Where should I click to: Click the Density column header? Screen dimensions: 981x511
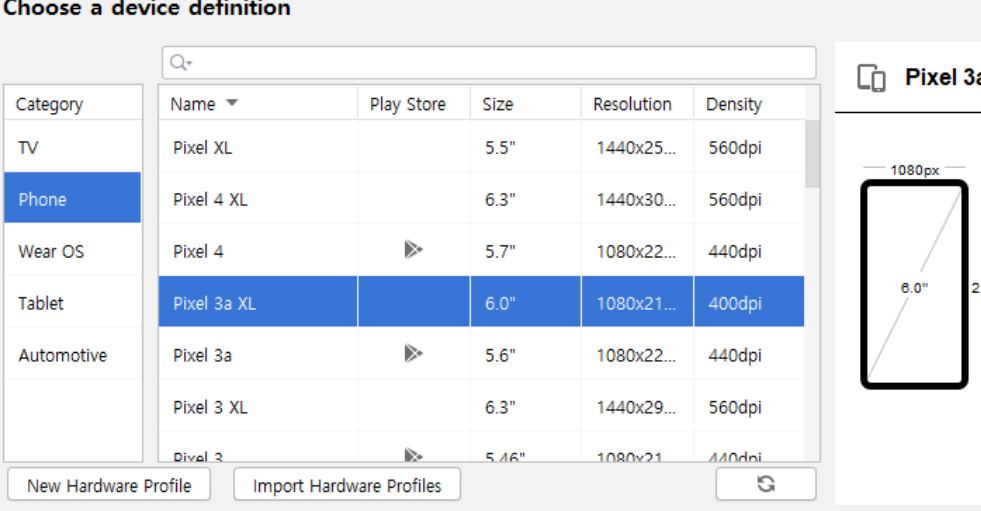[750, 104]
